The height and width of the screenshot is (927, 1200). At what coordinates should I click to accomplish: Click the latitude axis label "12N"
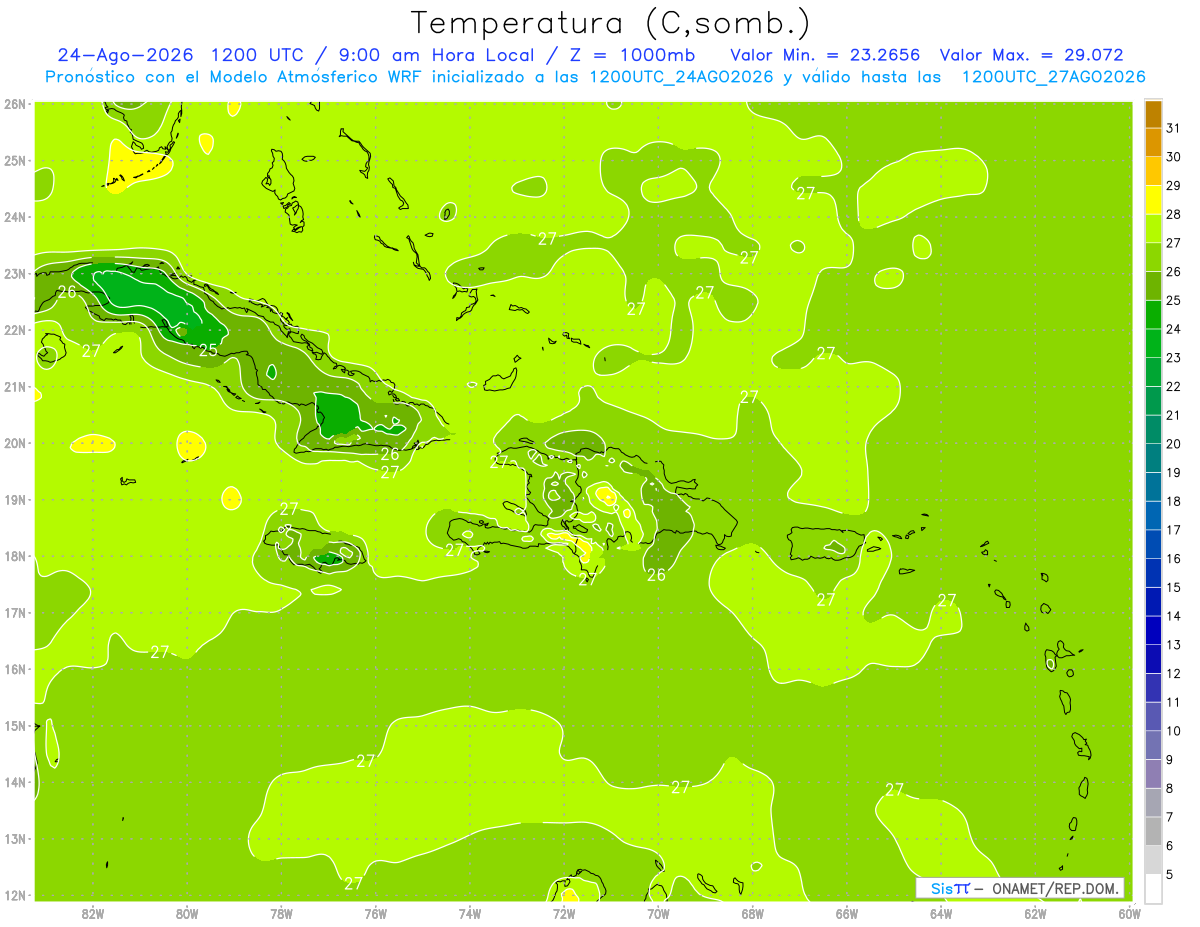[x=14, y=895]
